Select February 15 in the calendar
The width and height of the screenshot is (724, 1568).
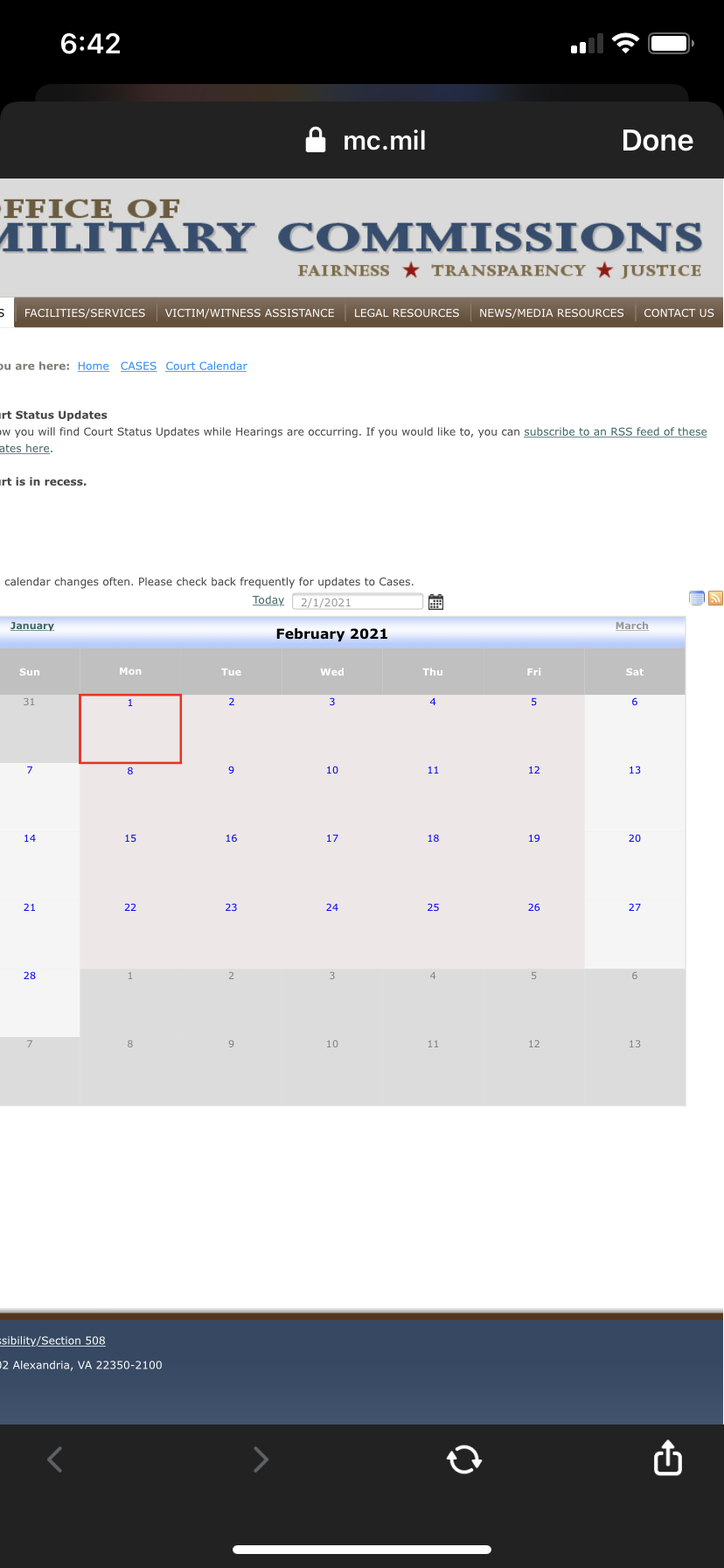pos(130,838)
